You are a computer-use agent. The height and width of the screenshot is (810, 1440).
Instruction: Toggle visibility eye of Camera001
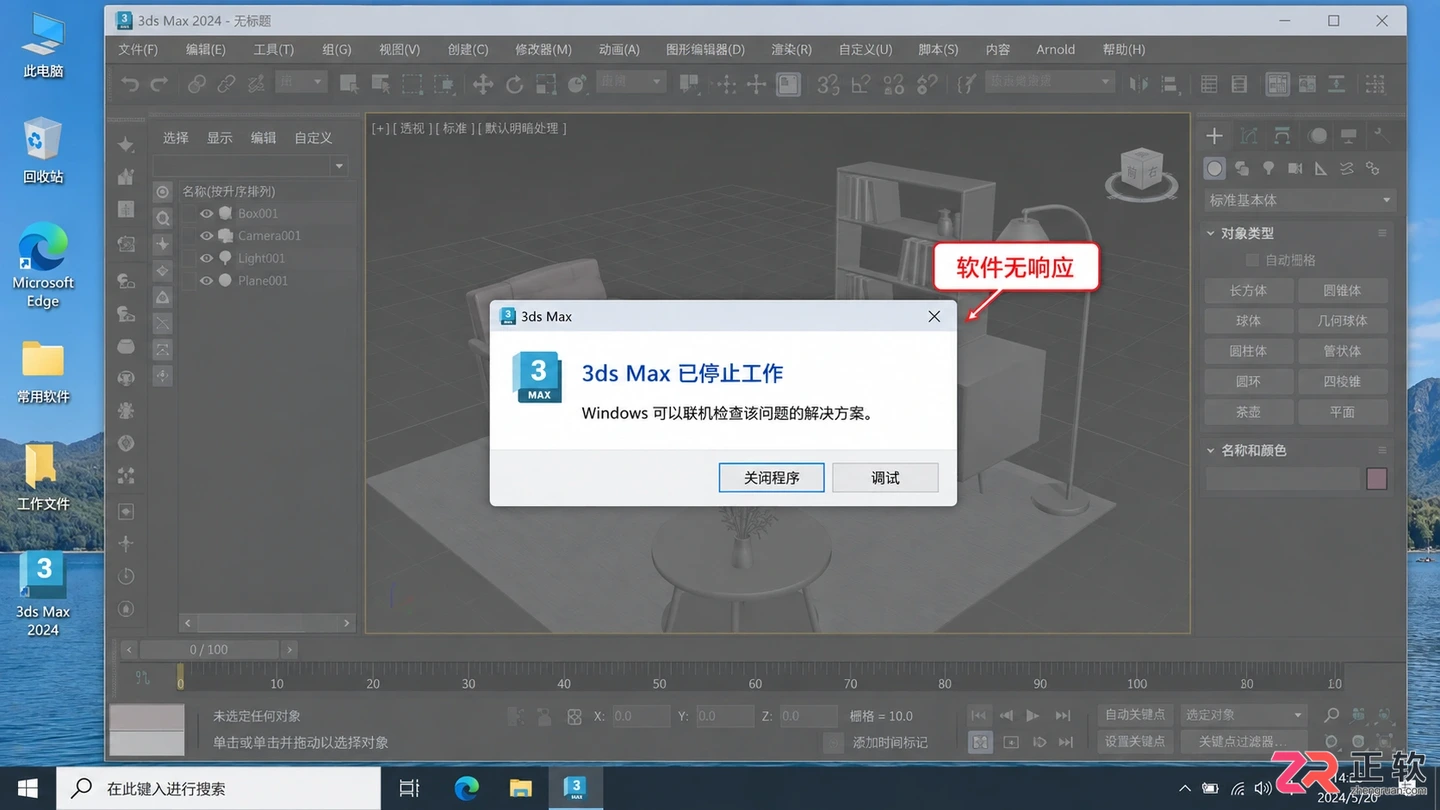click(x=207, y=236)
